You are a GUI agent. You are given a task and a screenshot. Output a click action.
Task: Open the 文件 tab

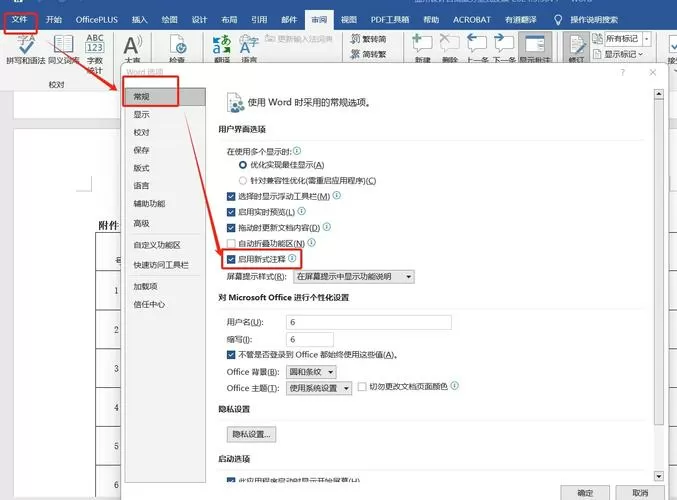pos(19,19)
